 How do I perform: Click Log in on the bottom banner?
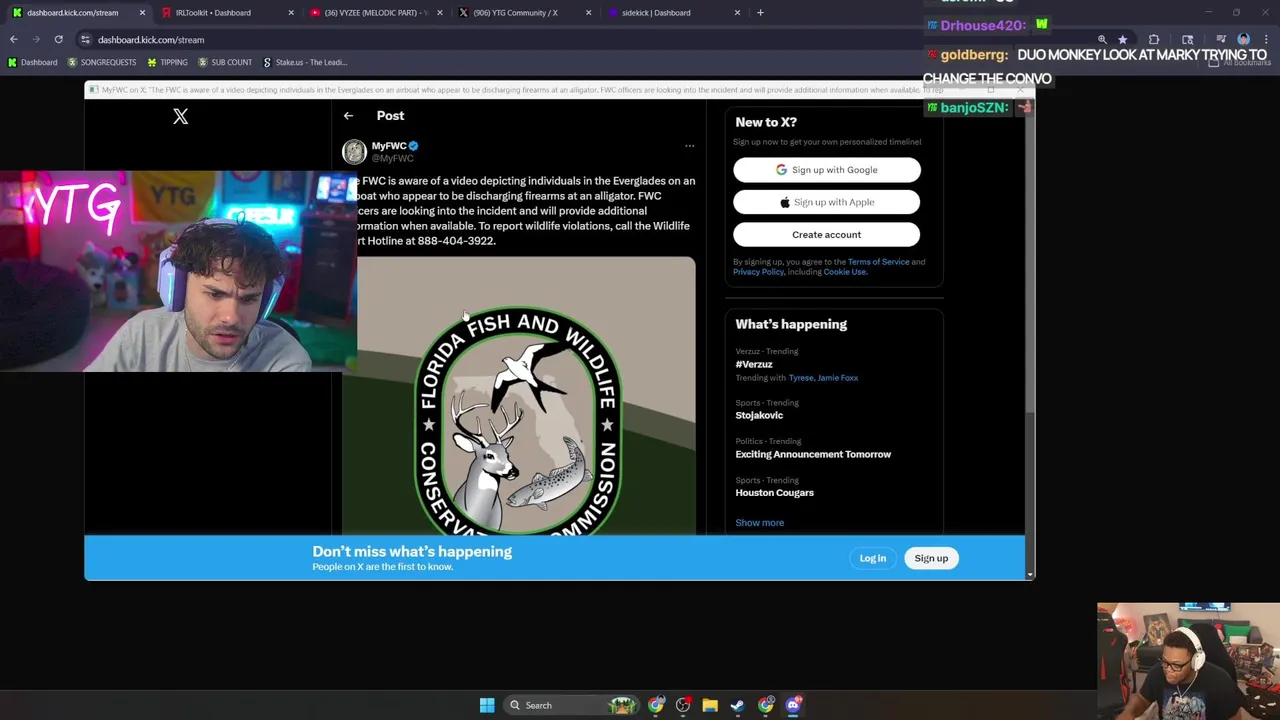(872, 558)
